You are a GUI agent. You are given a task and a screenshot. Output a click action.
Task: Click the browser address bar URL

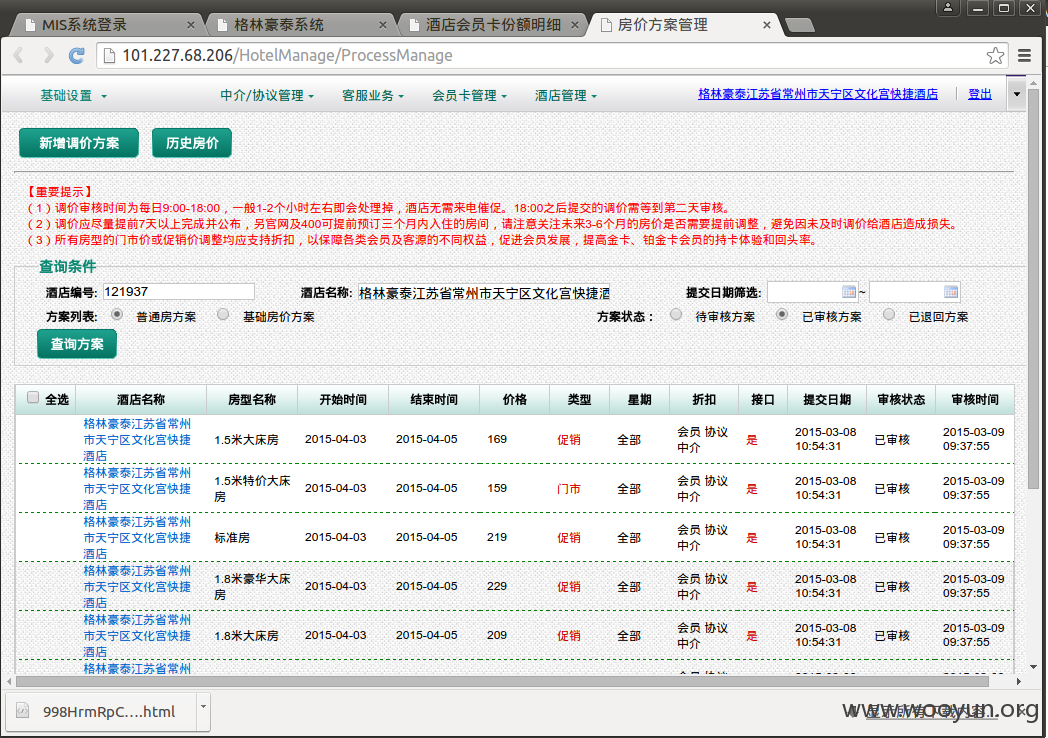287,55
